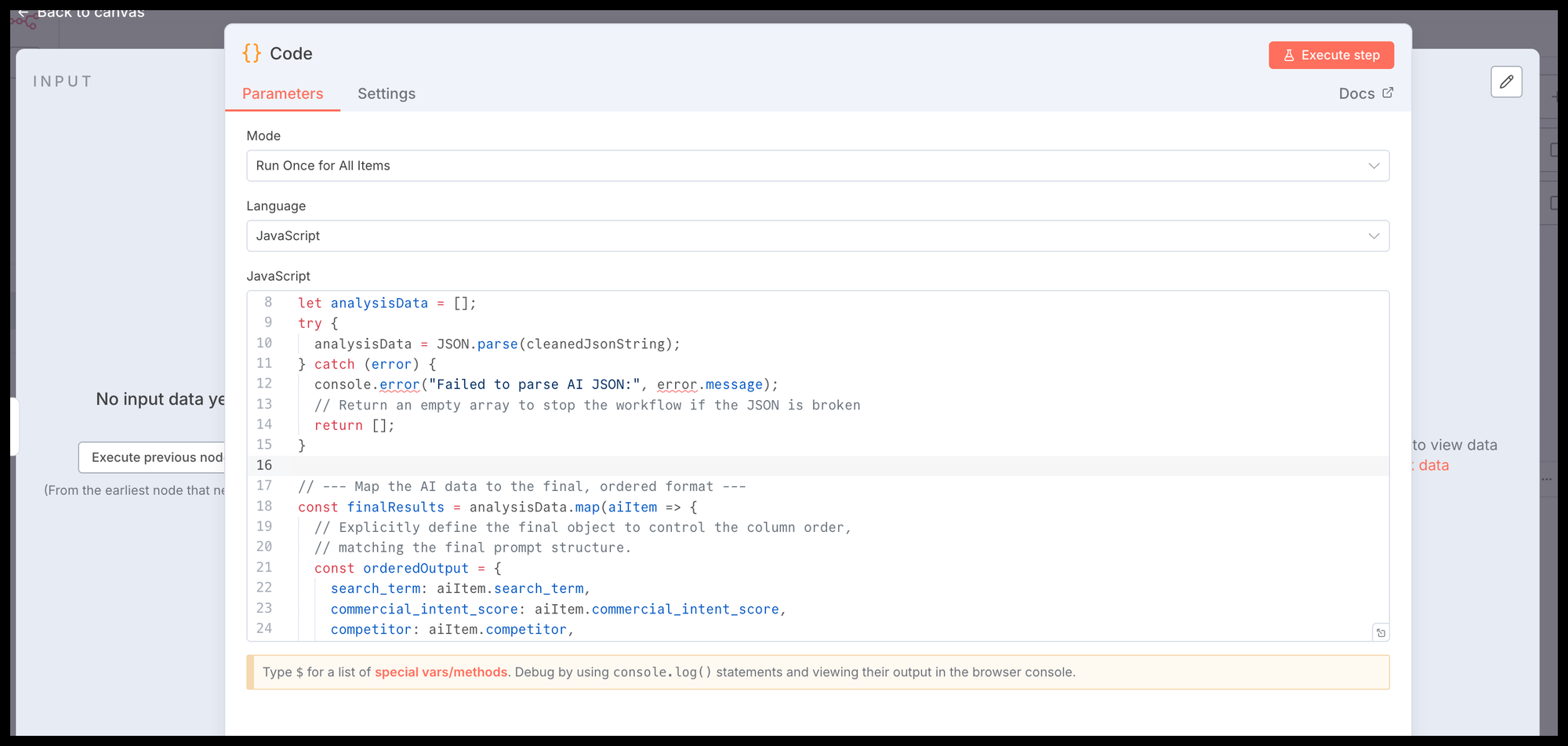This screenshot has width=1568, height=746.
Task: Click the Execute previous nodes button
Action: [x=153, y=457]
